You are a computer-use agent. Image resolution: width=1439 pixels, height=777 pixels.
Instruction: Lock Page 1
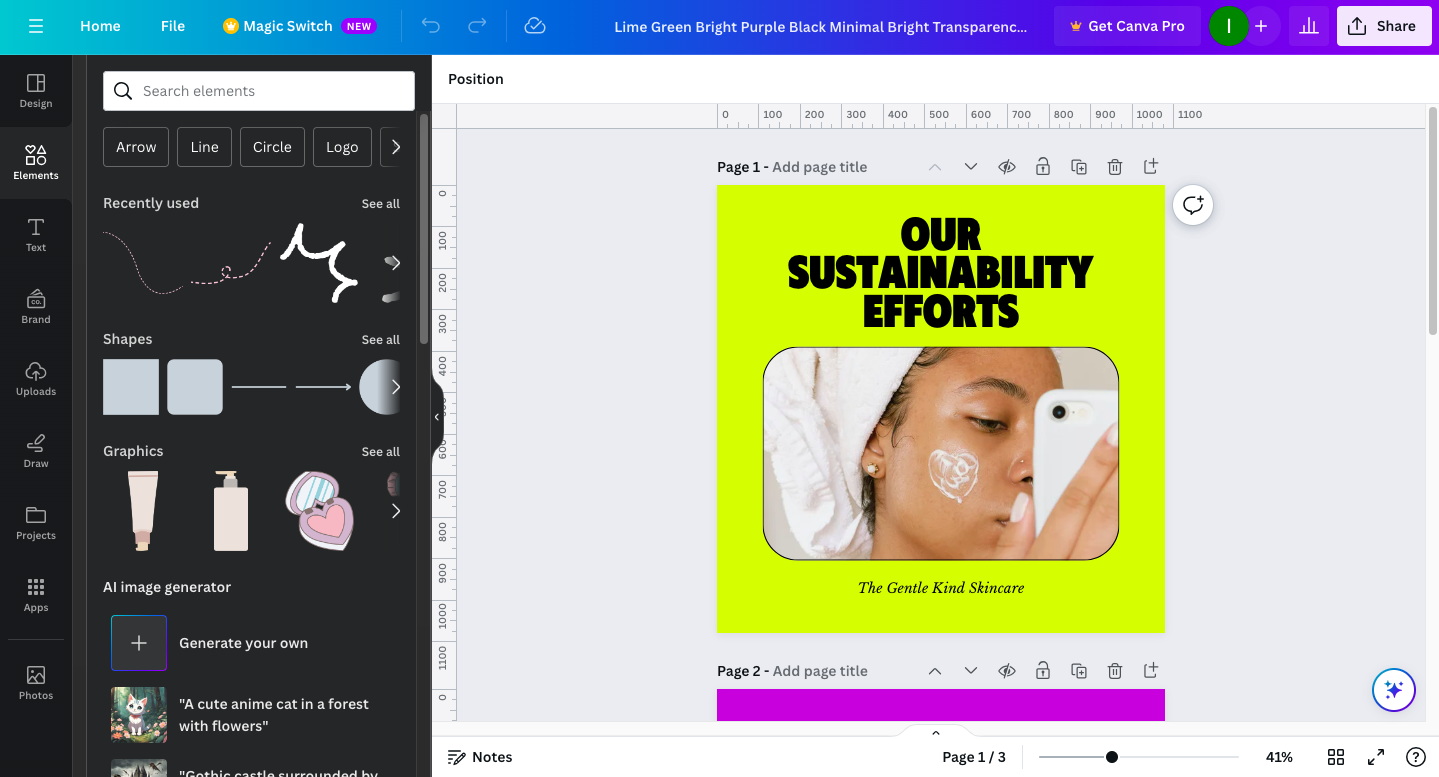point(1043,167)
